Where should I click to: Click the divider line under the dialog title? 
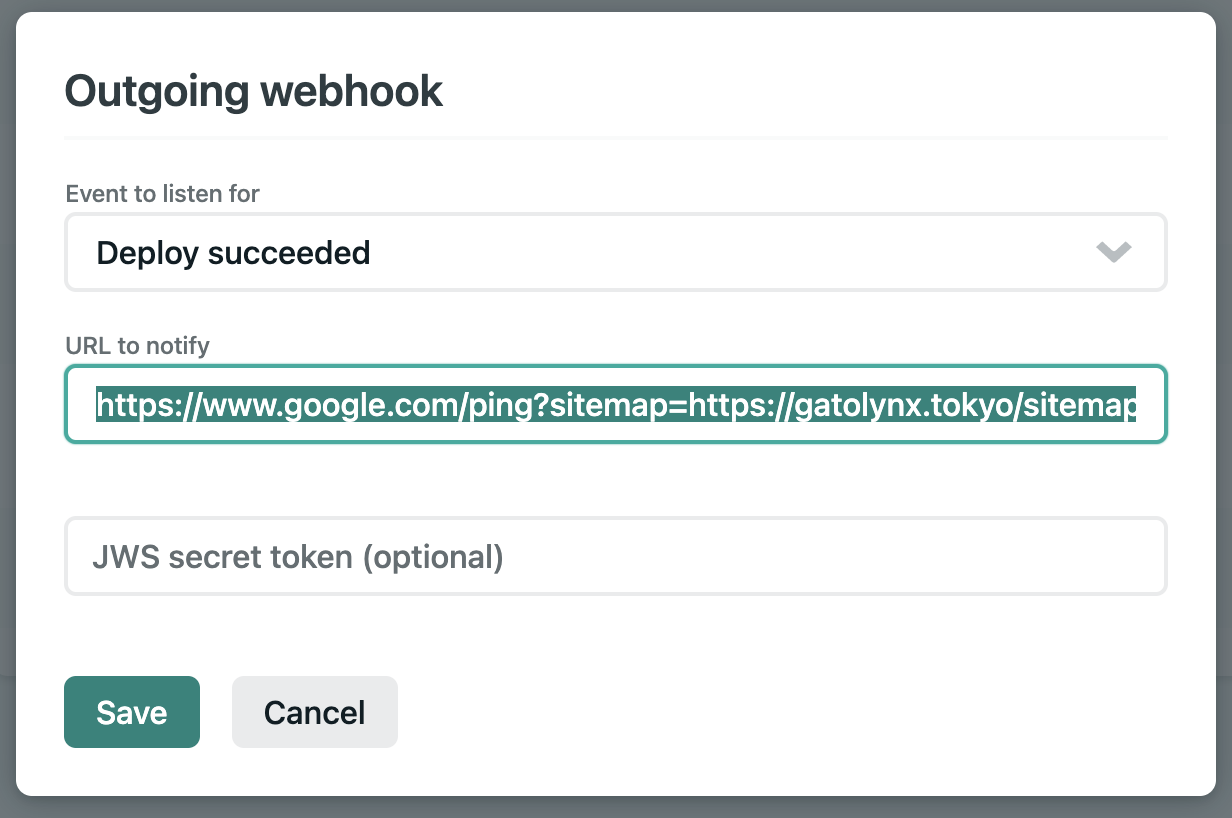[x=616, y=137]
